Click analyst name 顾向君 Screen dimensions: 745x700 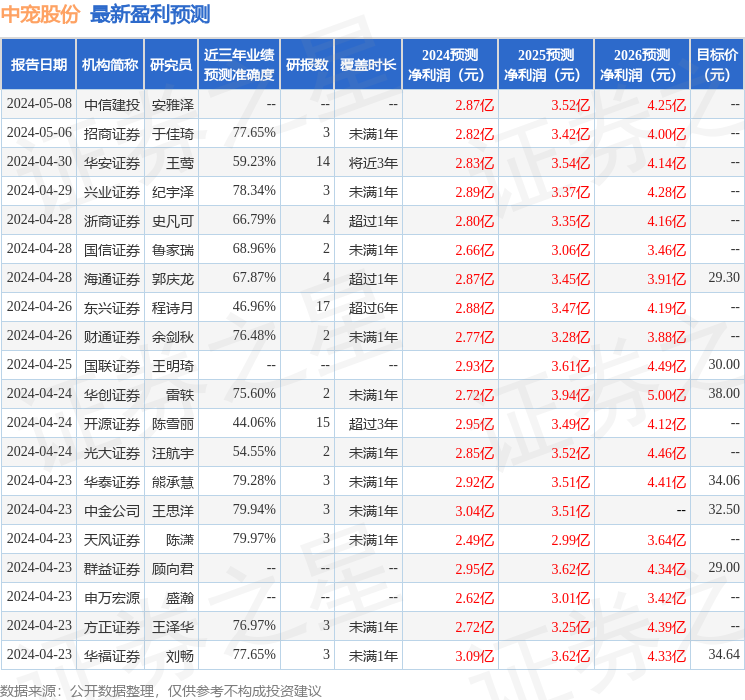point(173,569)
